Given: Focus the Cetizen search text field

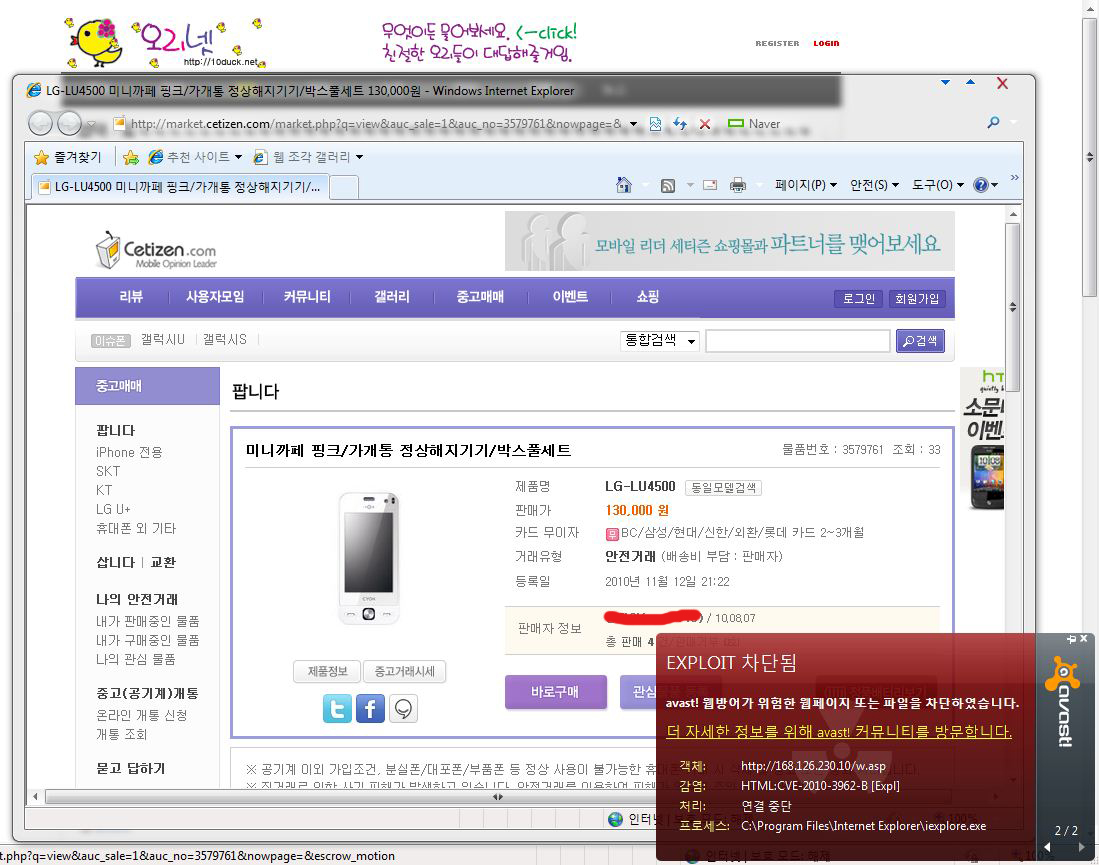Looking at the screenshot, I should click(798, 341).
